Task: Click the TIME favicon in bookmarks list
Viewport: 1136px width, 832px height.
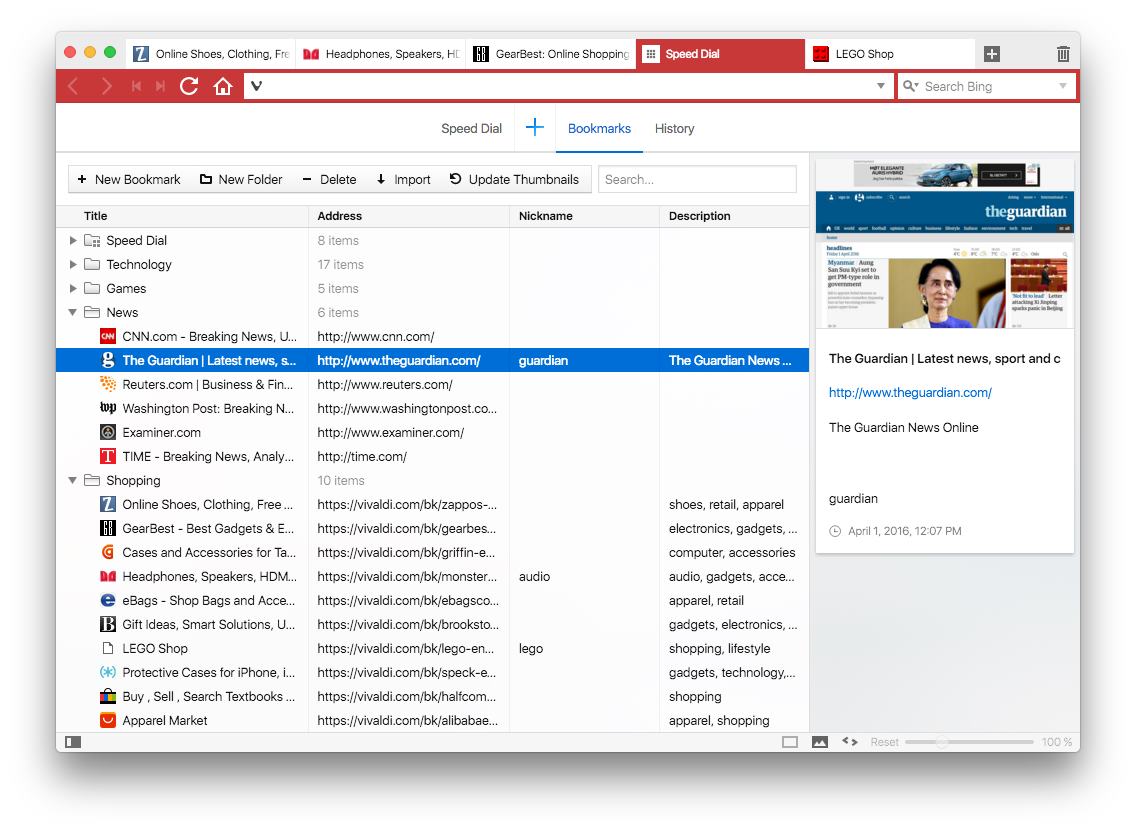Action: coord(108,456)
